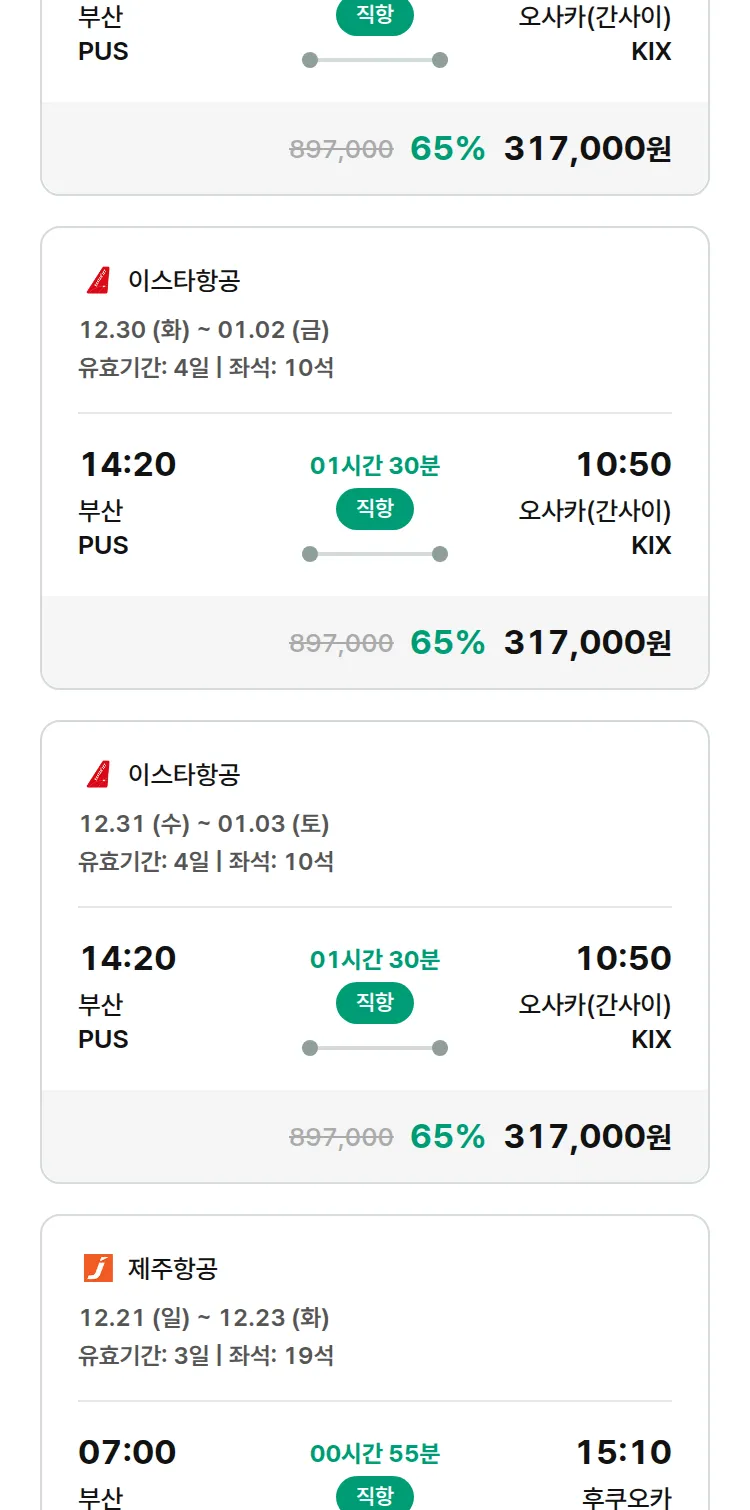750x1510 pixels.
Task: Click the 65% discount on the 12.31 flight
Action: (447, 1137)
